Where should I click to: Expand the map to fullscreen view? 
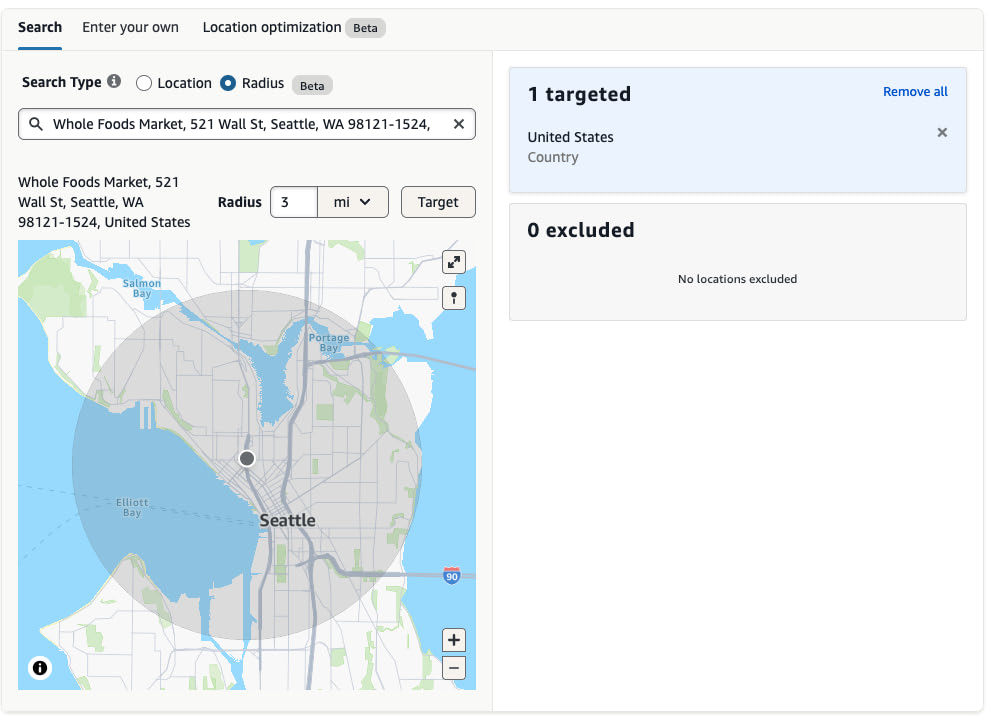[x=454, y=262]
